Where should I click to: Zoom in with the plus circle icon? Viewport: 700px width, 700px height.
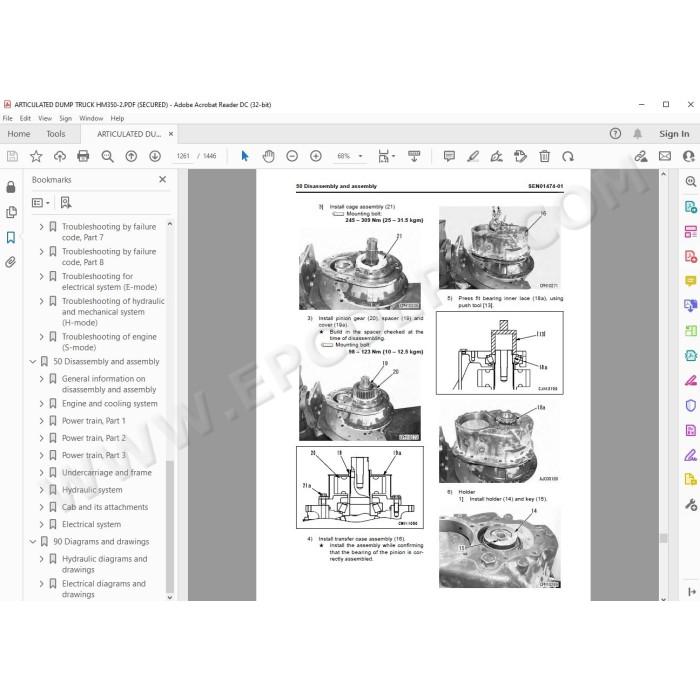[316, 156]
